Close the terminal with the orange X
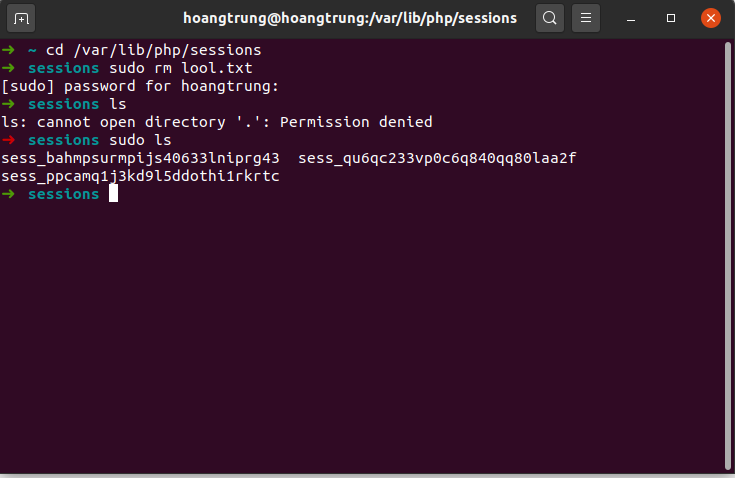The width and height of the screenshot is (735, 478). 711,18
